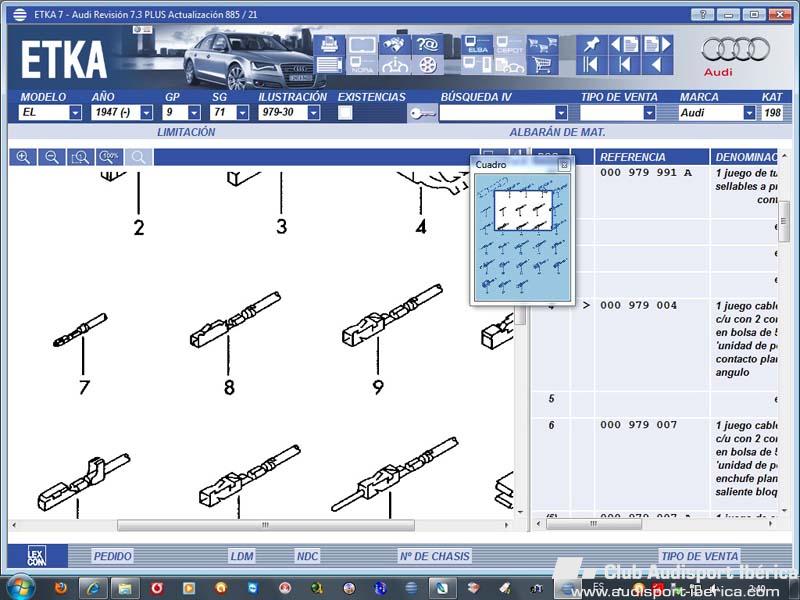Click the parts list vertical scrollbar thumb
This screenshot has width=800, height=600.
pyautogui.click(x=784, y=222)
